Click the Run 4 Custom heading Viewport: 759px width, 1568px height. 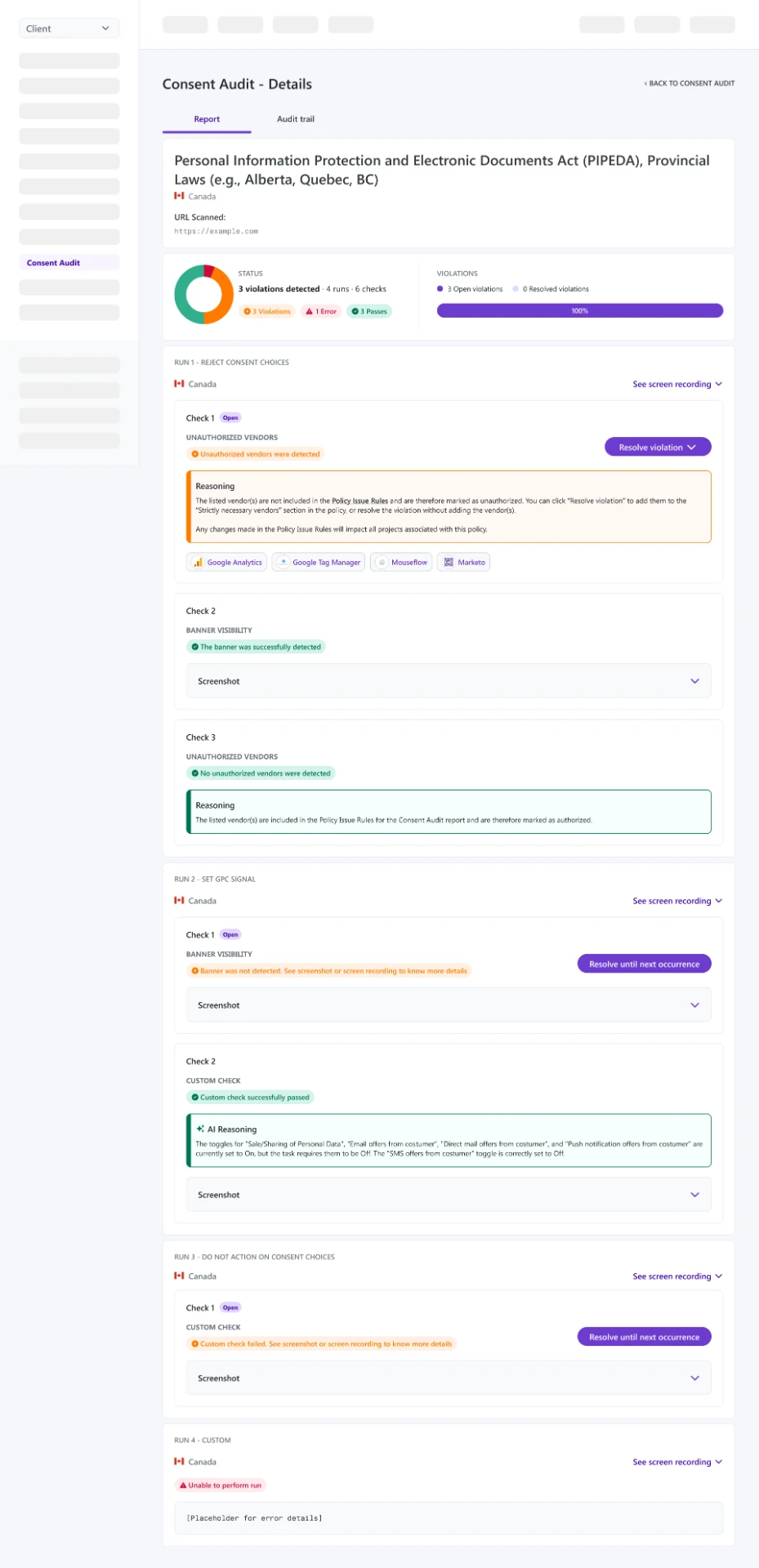(203, 1441)
